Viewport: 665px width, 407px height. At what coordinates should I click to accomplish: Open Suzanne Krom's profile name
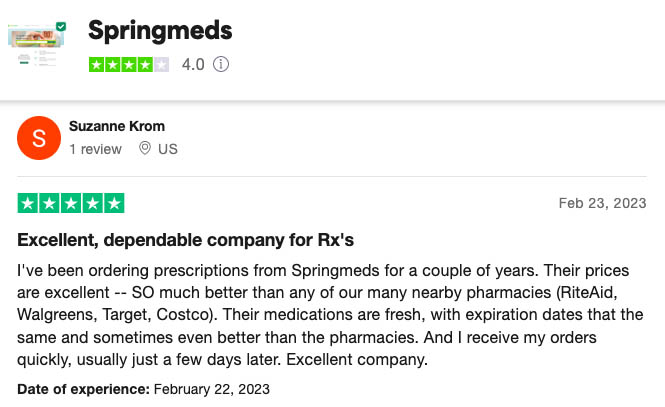click(117, 126)
